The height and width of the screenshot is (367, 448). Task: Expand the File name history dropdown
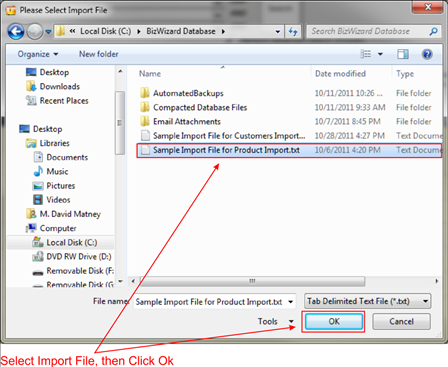point(291,302)
